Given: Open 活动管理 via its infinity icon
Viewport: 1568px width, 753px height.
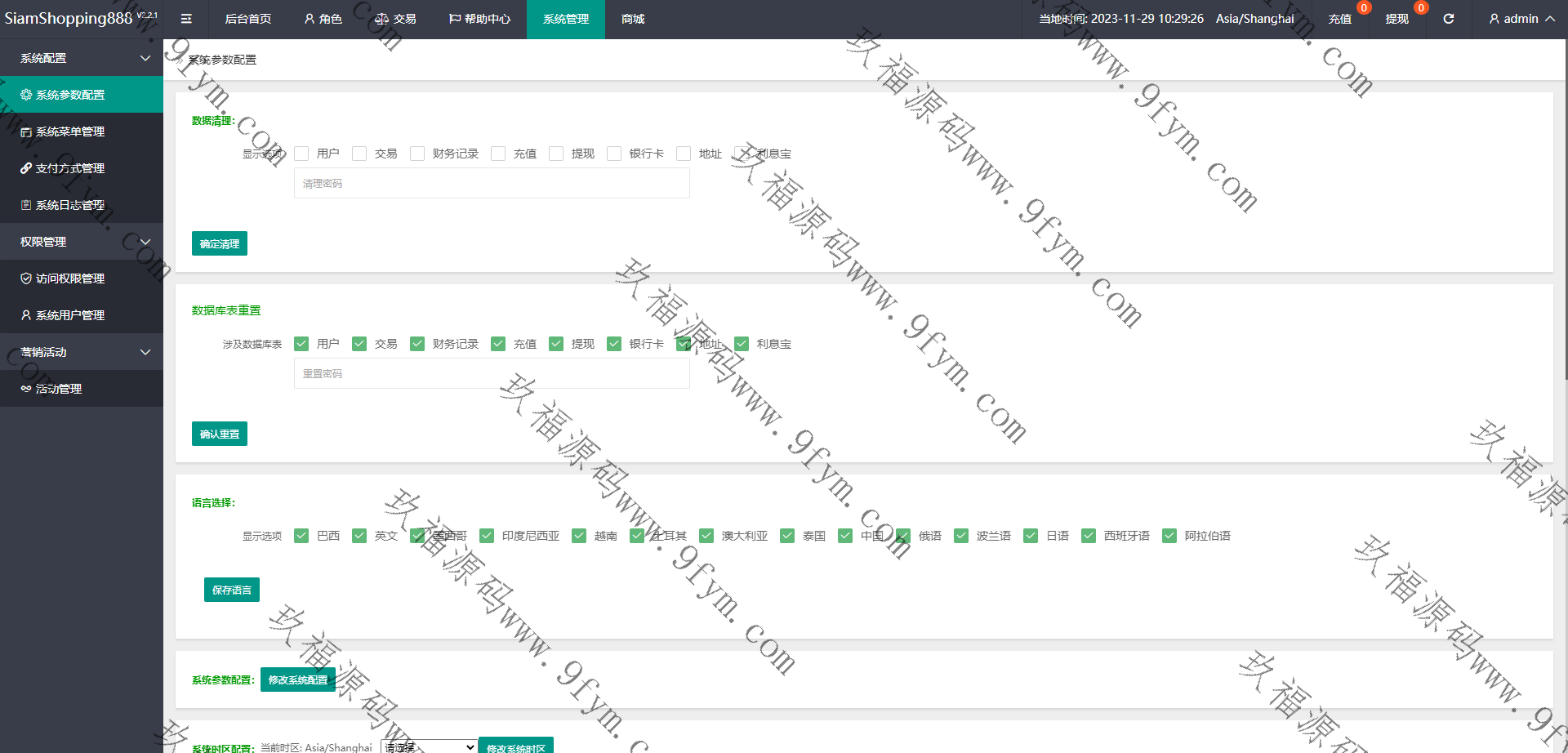Looking at the screenshot, I should (x=26, y=389).
